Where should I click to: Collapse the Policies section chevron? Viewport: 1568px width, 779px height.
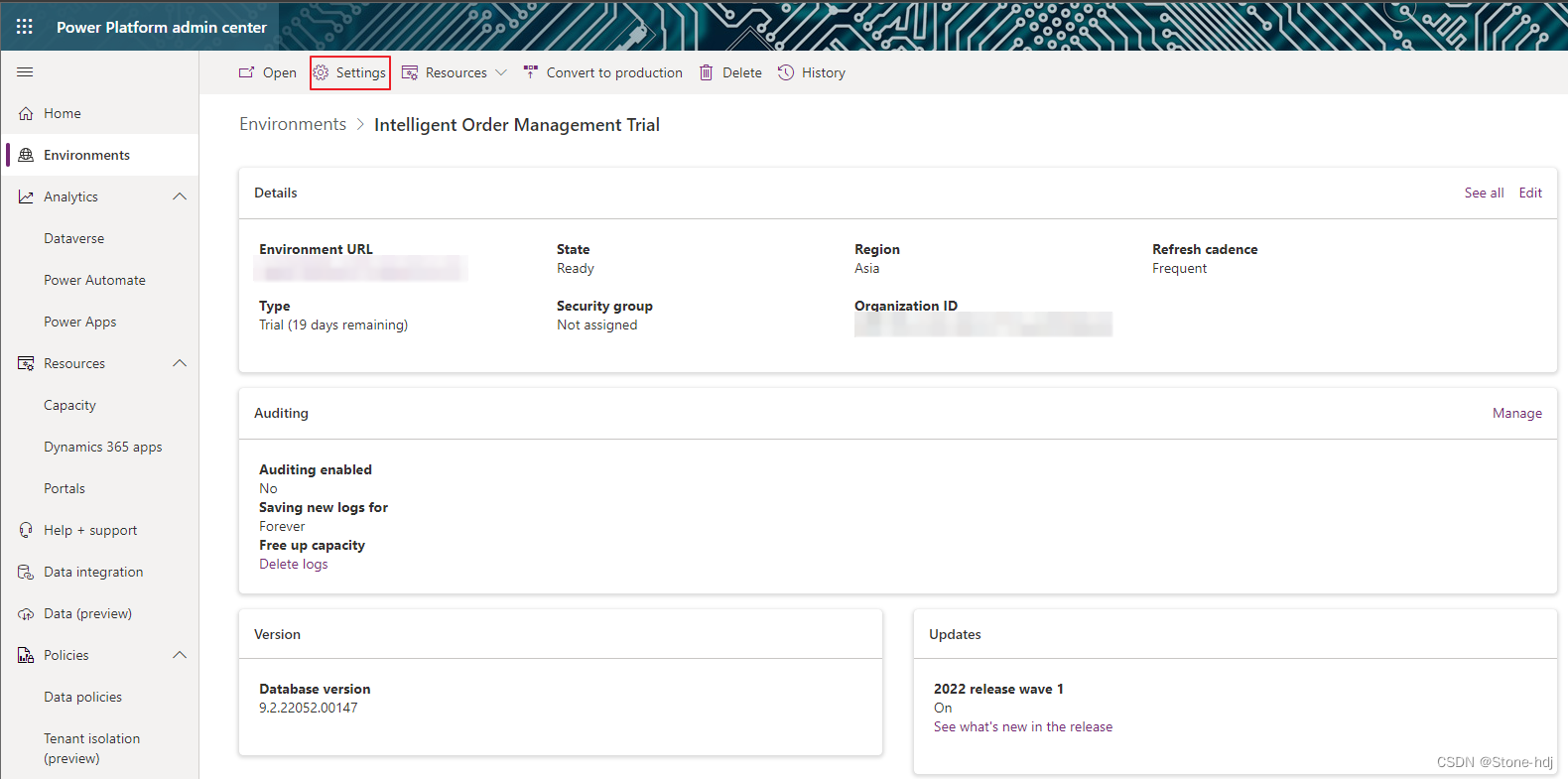180,655
